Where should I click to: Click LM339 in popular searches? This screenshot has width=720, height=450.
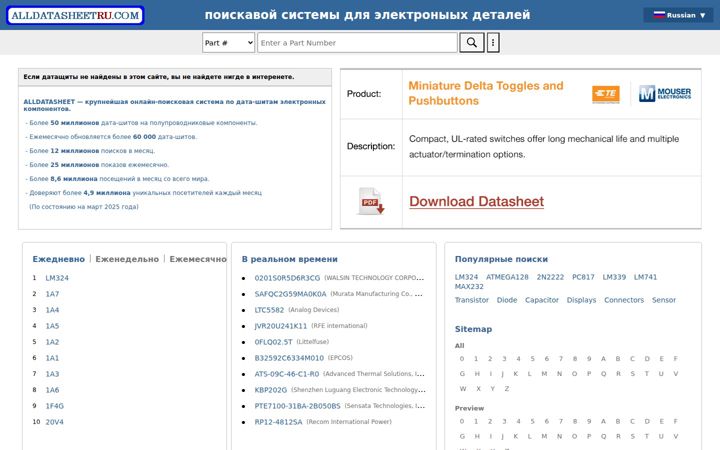coord(614,277)
